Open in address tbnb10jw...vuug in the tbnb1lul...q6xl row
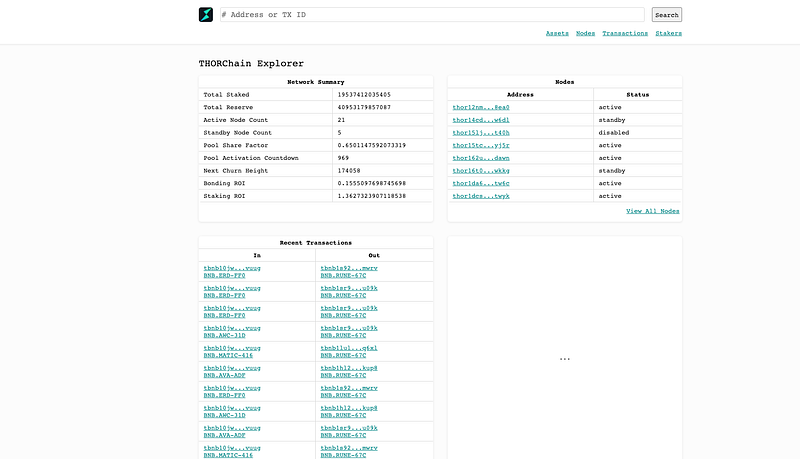Image resolution: width=800 pixels, height=459 pixels. point(232,348)
